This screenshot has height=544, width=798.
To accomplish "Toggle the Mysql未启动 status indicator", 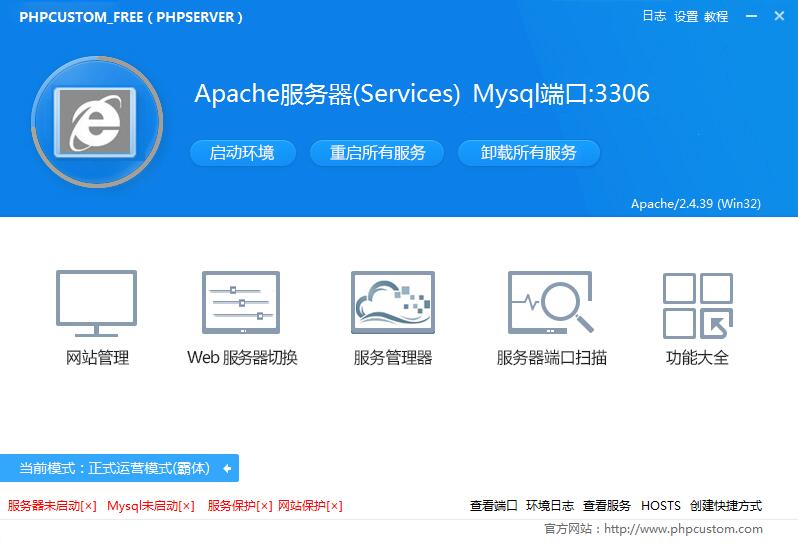I will click(x=150, y=506).
